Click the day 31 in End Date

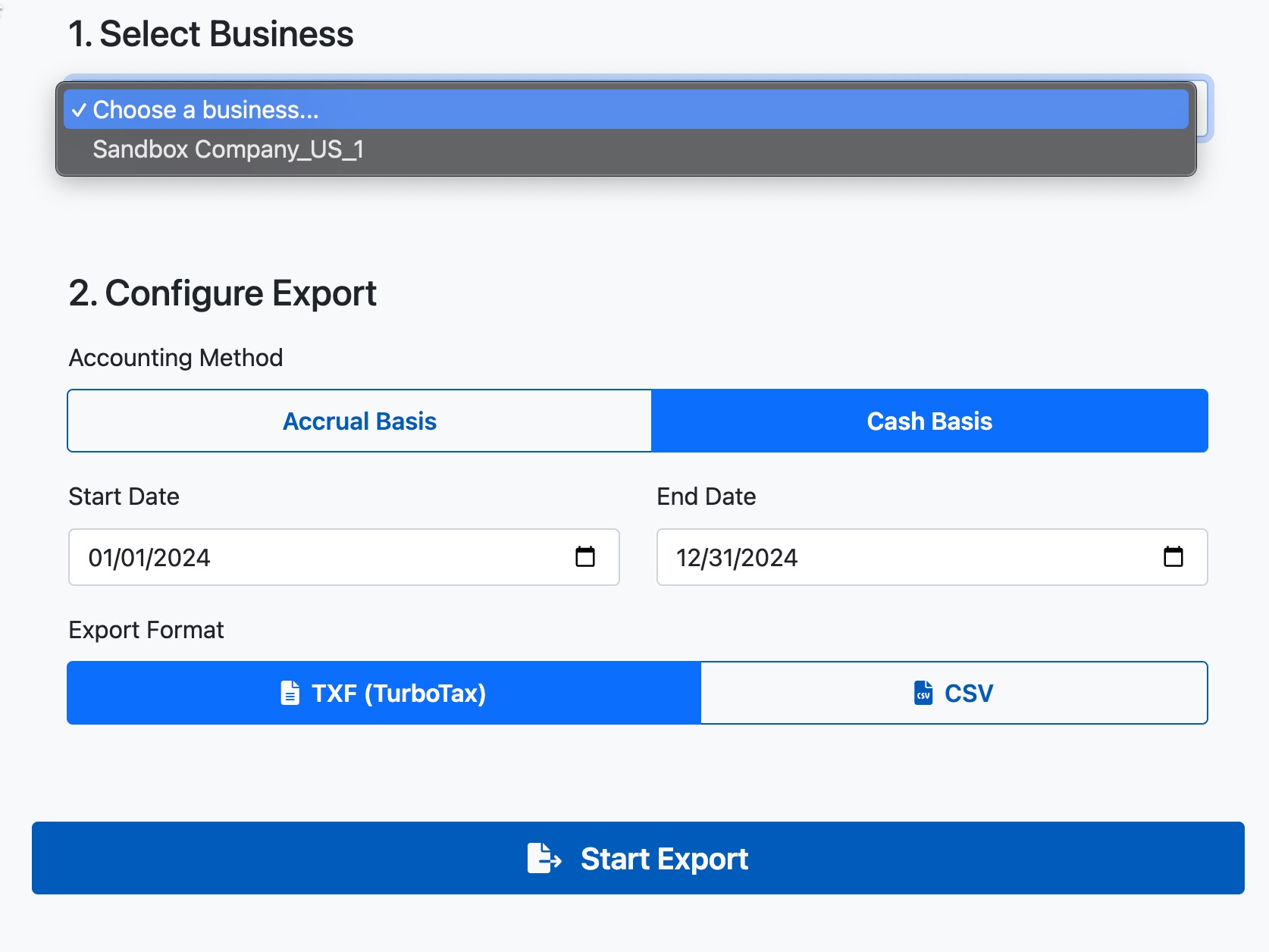click(x=722, y=558)
